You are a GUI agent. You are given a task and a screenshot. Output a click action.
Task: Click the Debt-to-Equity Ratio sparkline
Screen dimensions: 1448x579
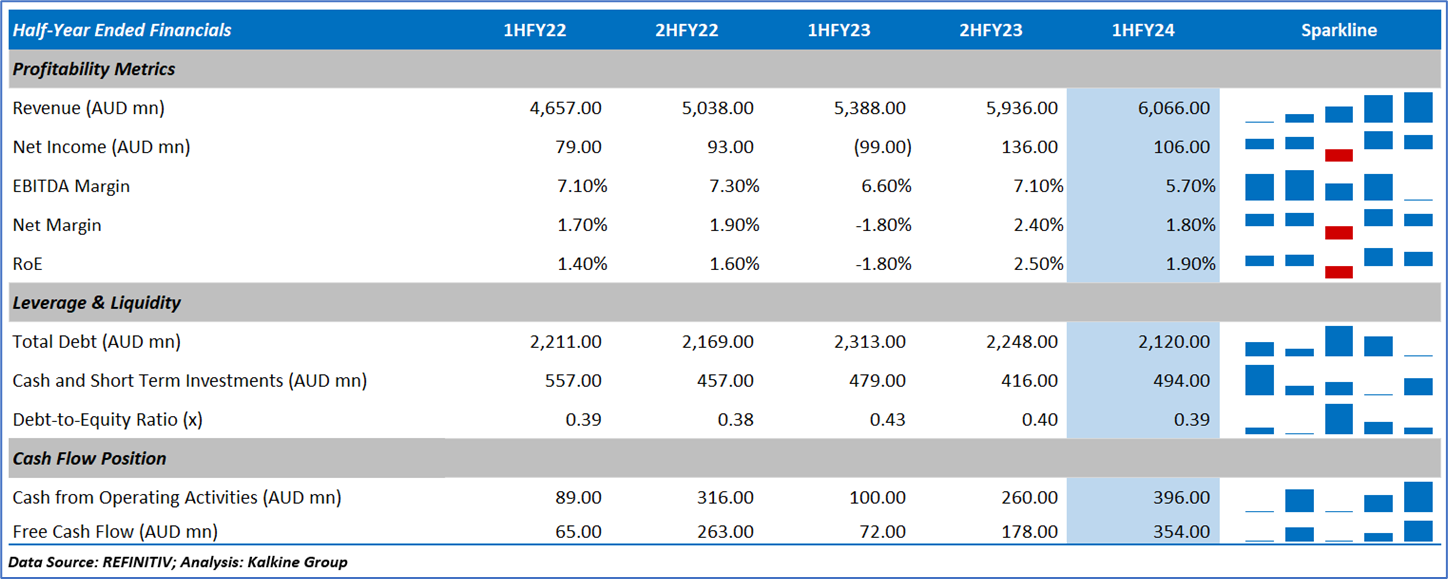click(1338, 419)
